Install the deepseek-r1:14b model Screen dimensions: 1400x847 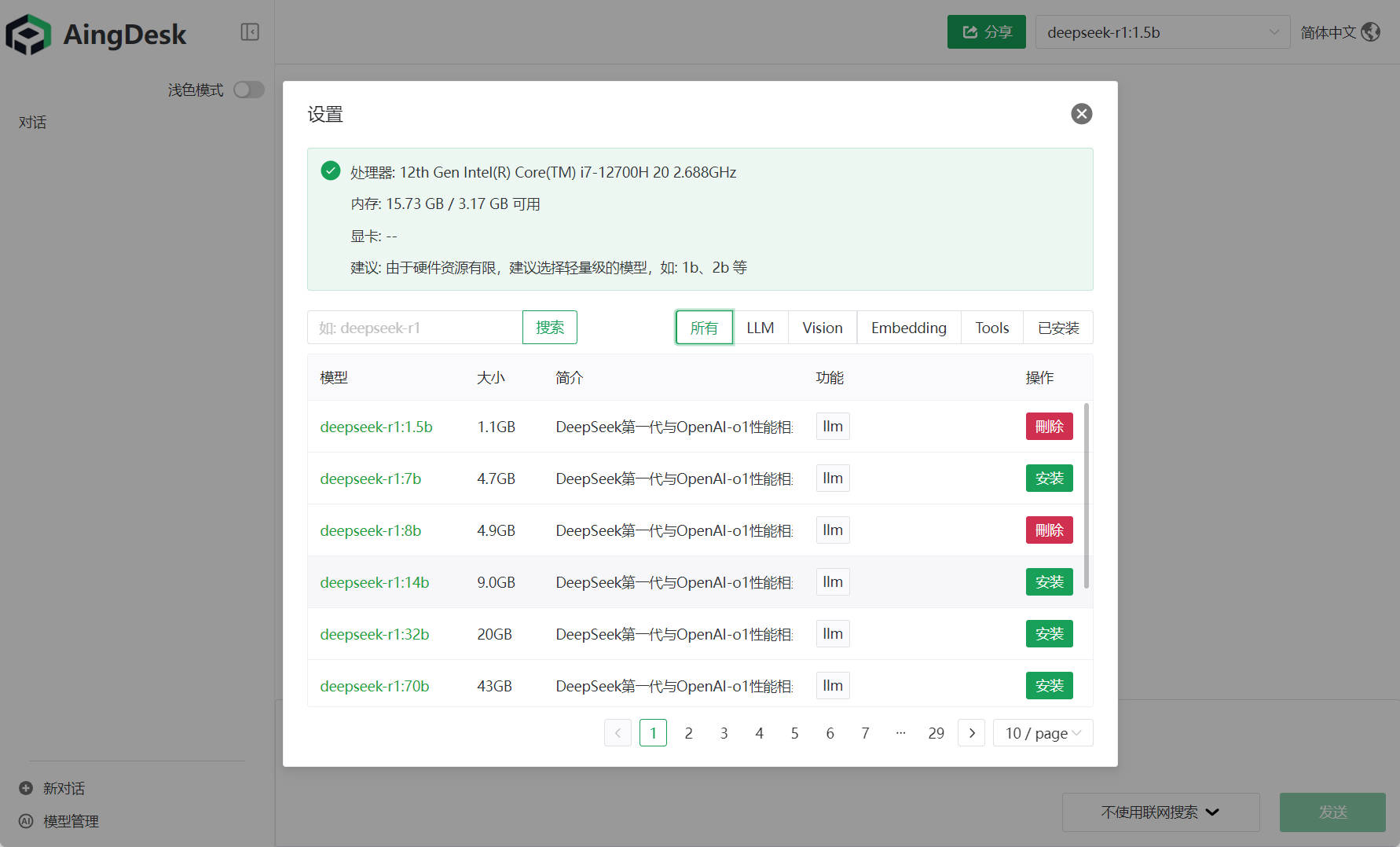click(1050, 582)
